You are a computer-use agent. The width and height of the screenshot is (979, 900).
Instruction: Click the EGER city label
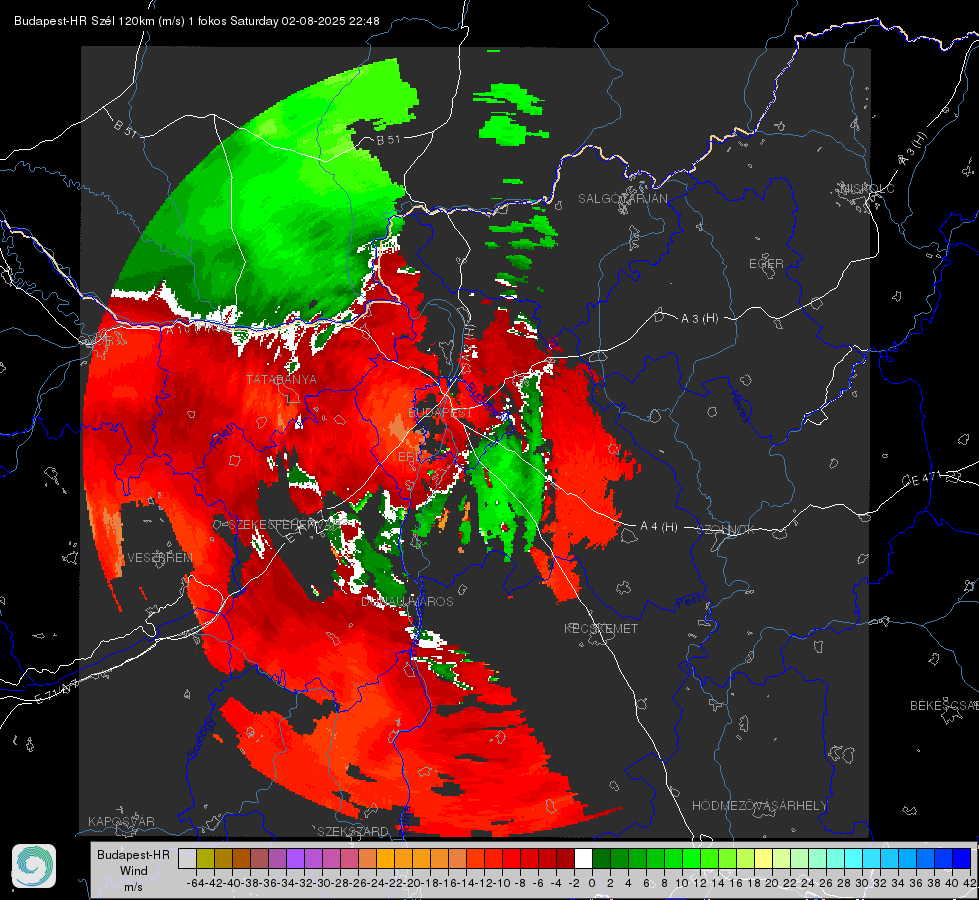click(766, 264)
